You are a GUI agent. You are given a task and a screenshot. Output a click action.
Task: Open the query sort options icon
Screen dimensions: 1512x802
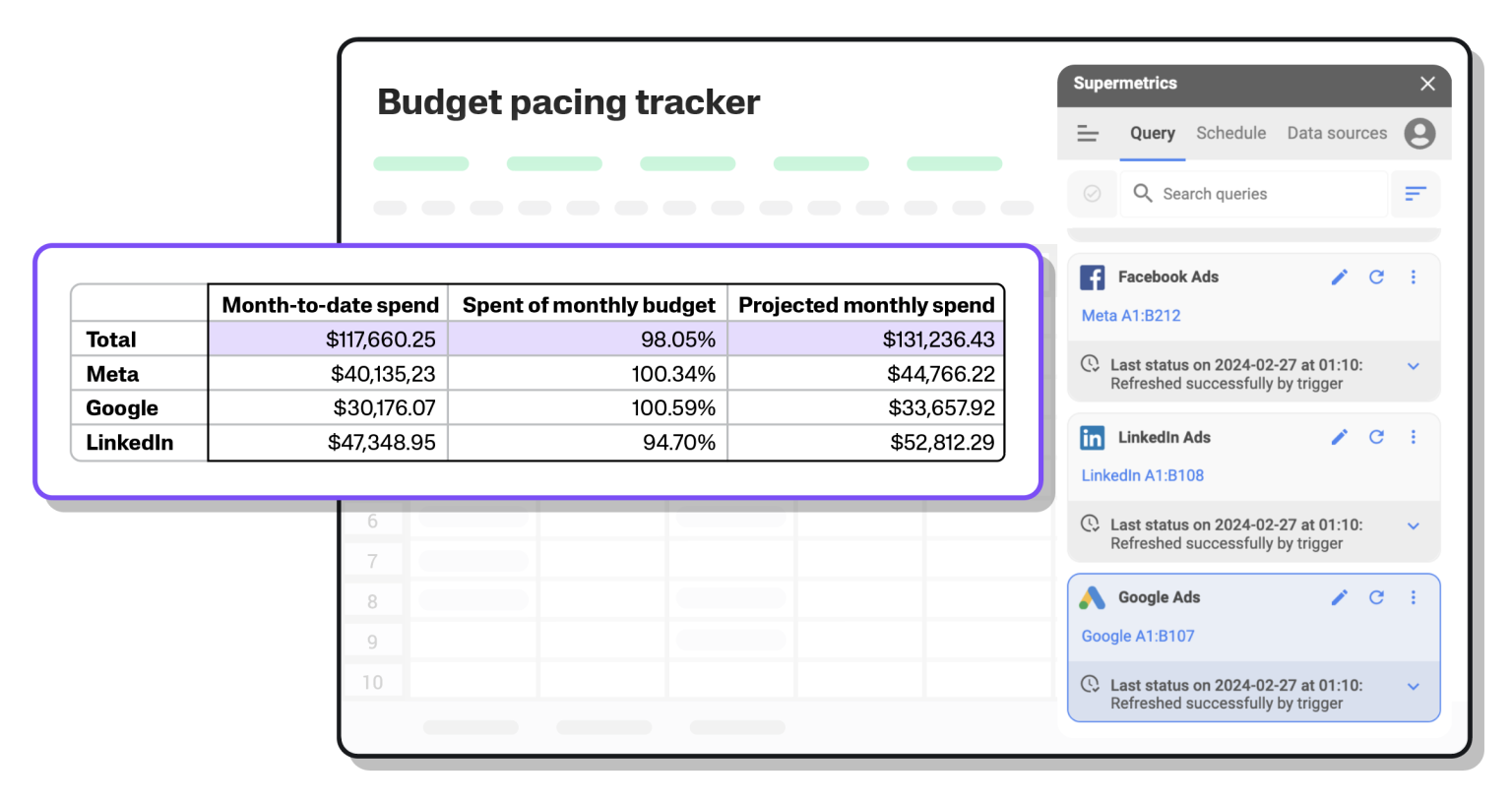1415,193
